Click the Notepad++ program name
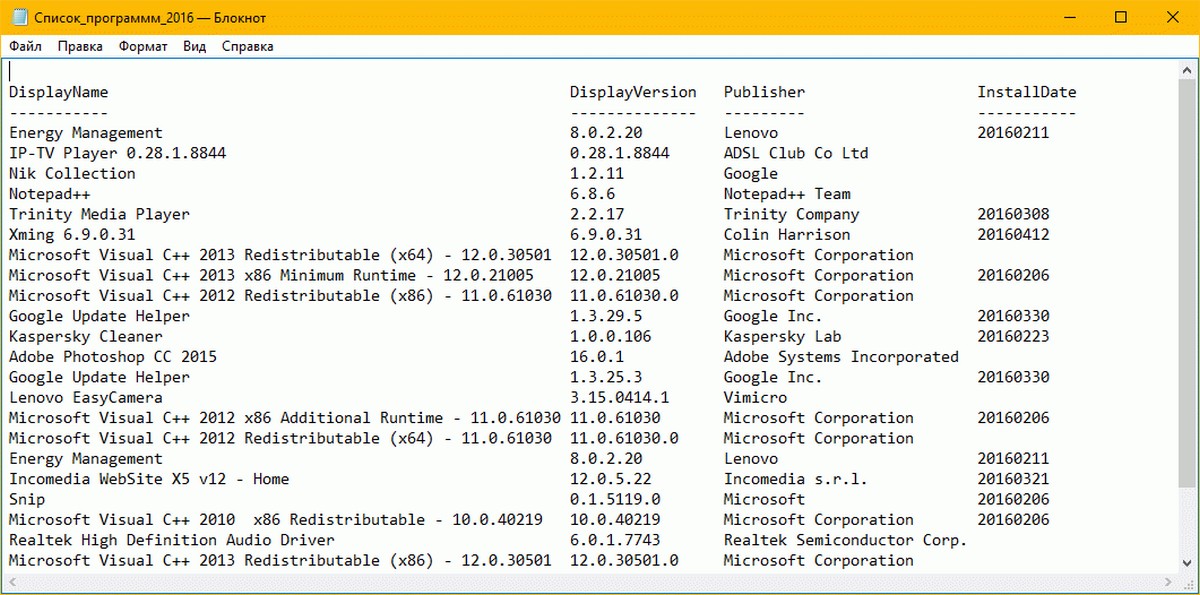This screenshot has width=1200, height=595. [x=50, y=194]
